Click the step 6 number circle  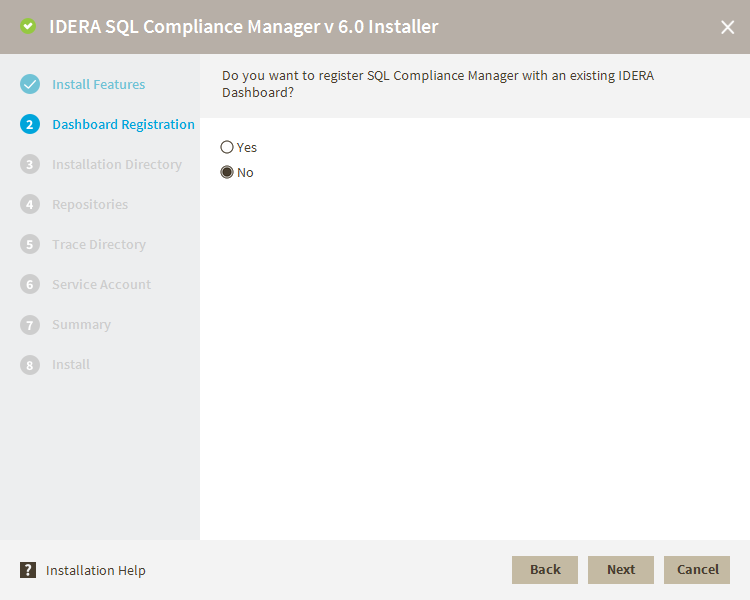click(30, 284)
